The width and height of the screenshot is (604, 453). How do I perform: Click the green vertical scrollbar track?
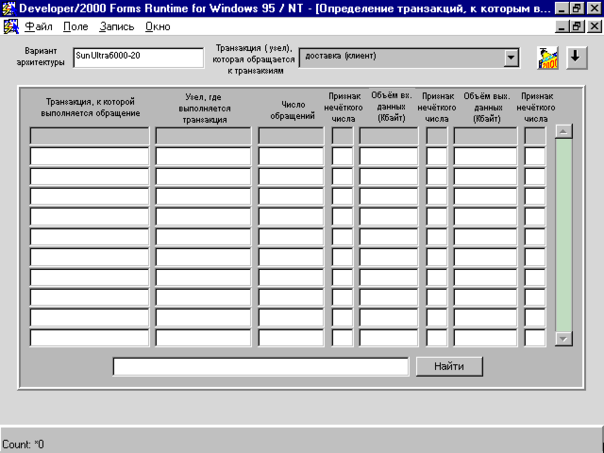tap(563, 235)
